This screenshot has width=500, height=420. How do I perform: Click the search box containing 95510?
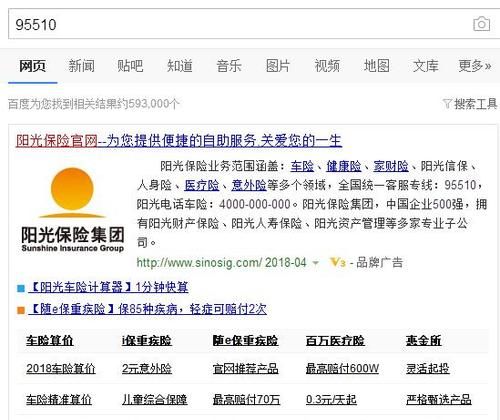tap(253, 24)
